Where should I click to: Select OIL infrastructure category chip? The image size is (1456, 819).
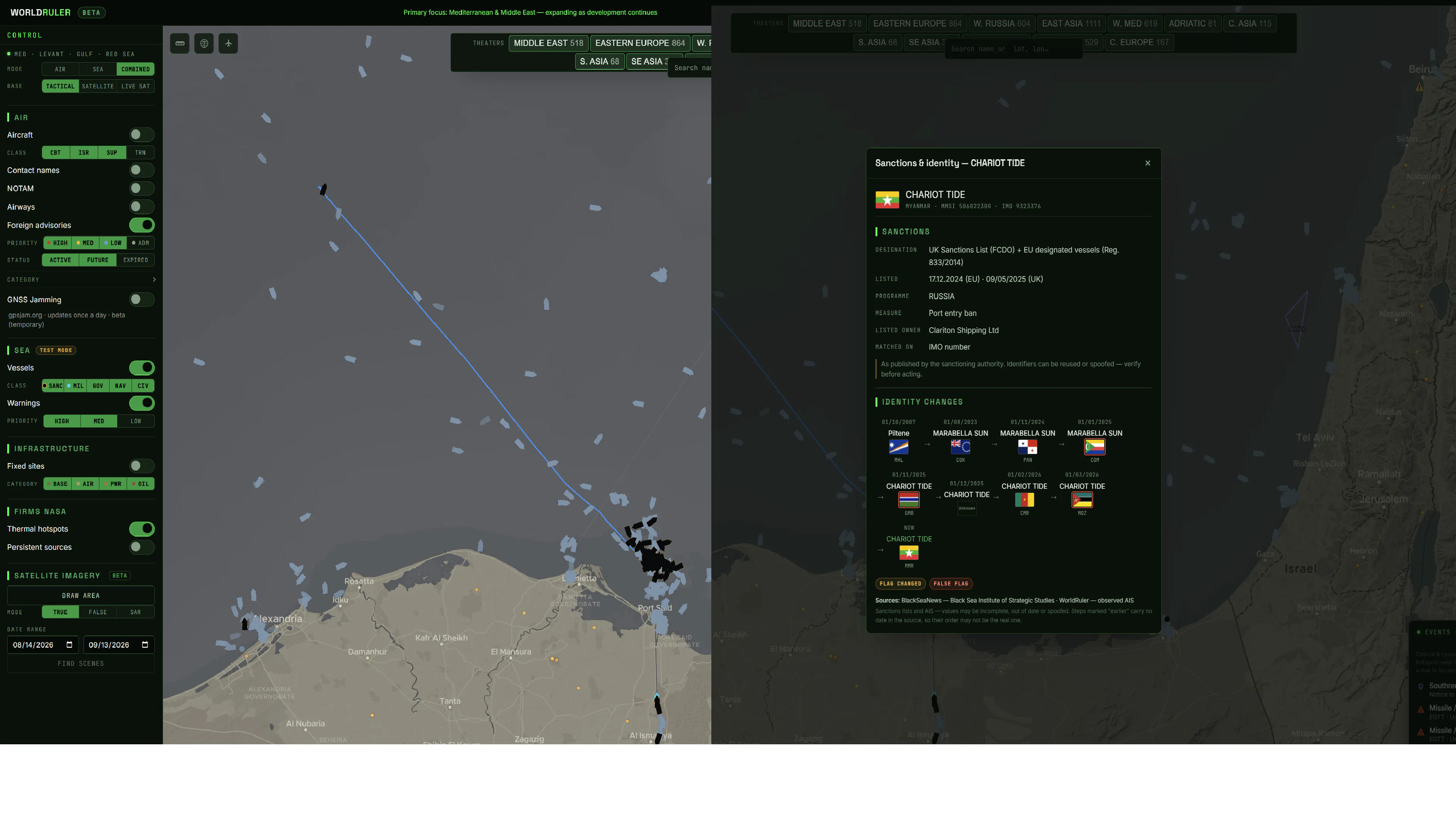(x=141, y=484)
